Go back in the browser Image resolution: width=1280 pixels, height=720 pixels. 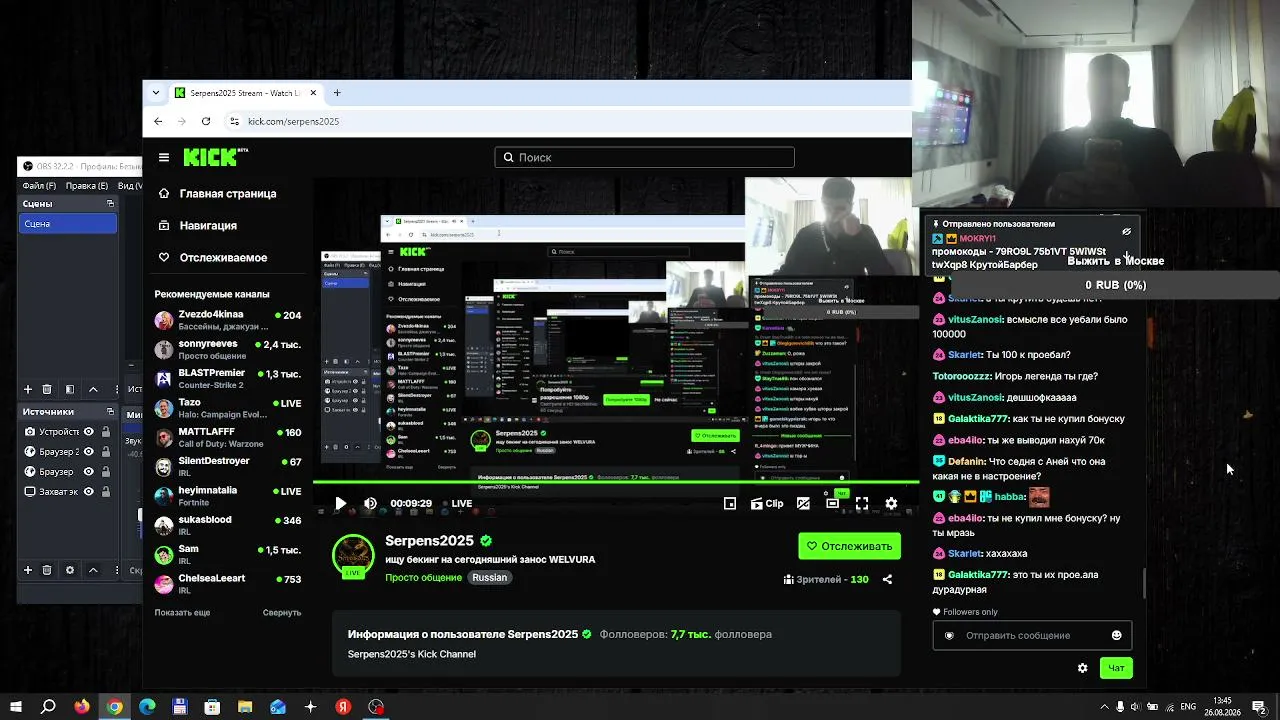point(158,121)
